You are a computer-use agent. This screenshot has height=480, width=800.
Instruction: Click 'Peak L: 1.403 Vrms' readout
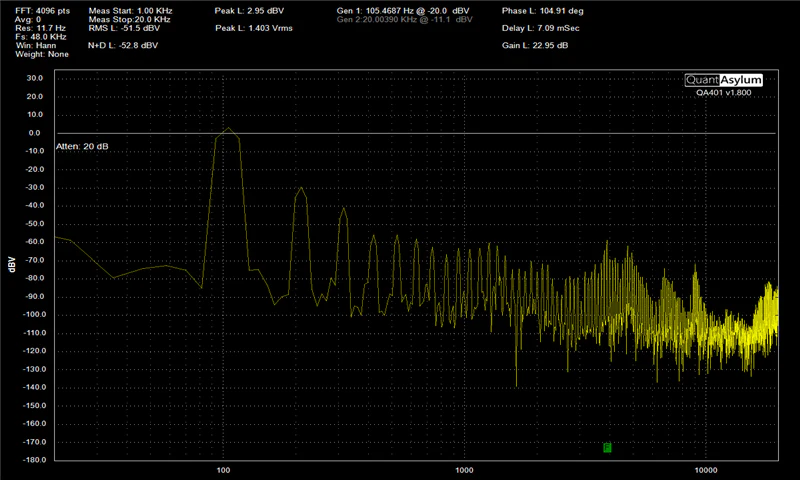click(254, 28)
